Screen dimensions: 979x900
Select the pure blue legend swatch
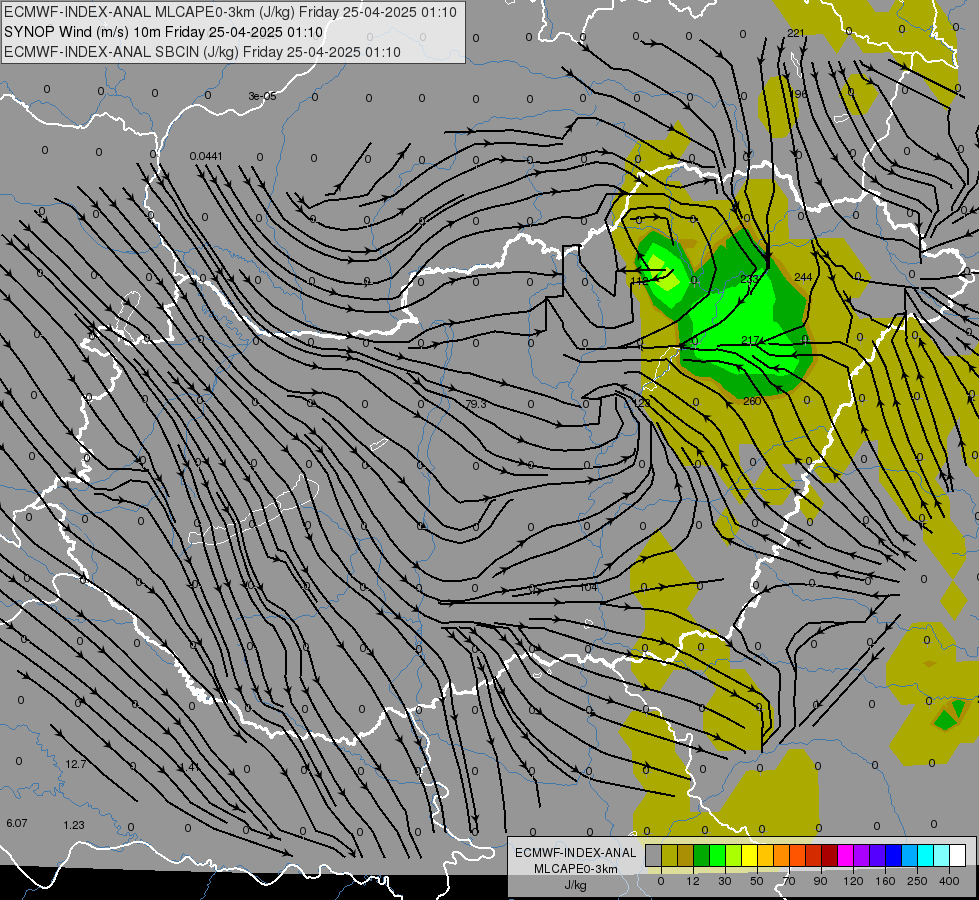[894, 855]
